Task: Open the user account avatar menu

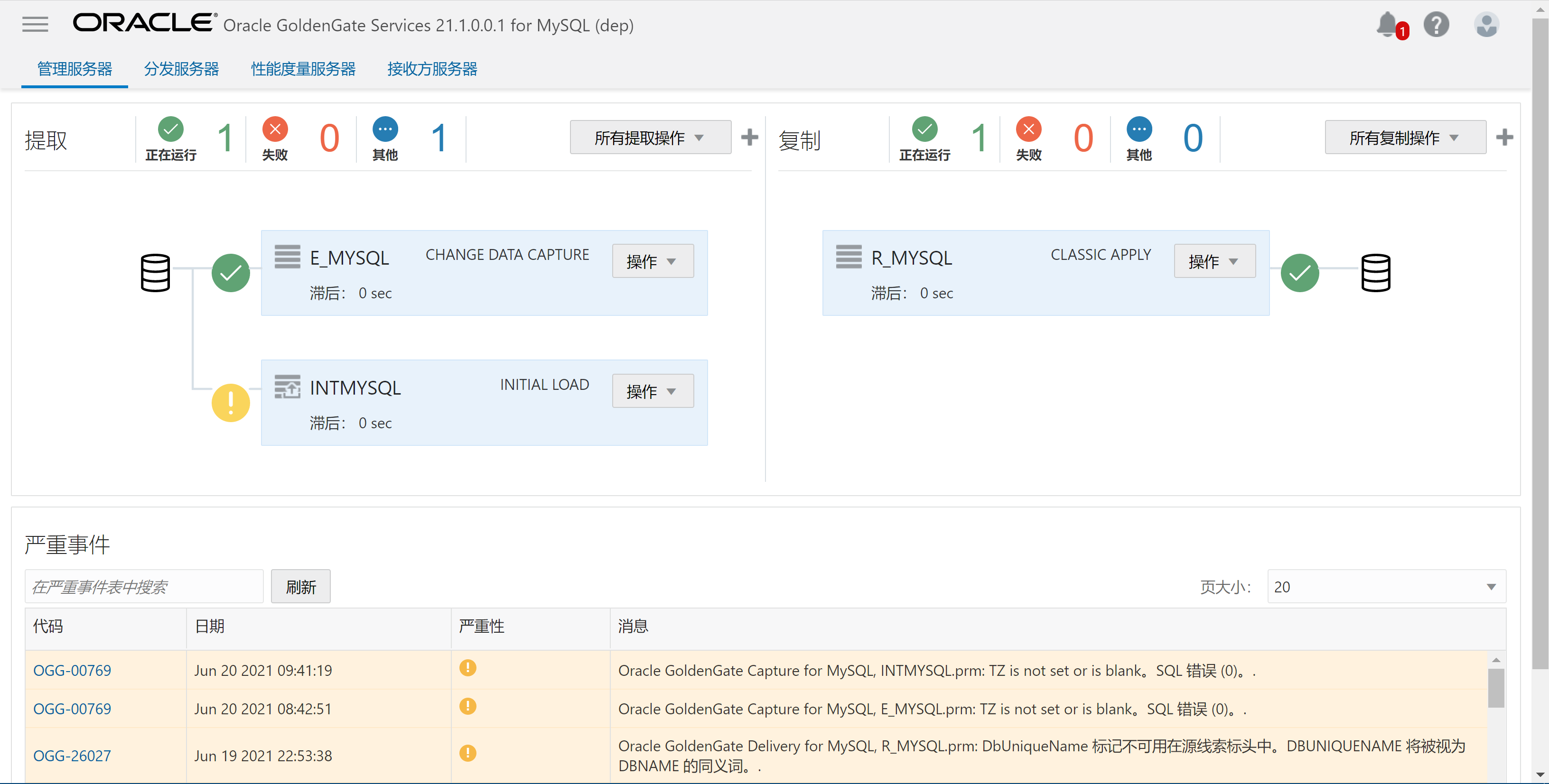Action: (1486, 25)
